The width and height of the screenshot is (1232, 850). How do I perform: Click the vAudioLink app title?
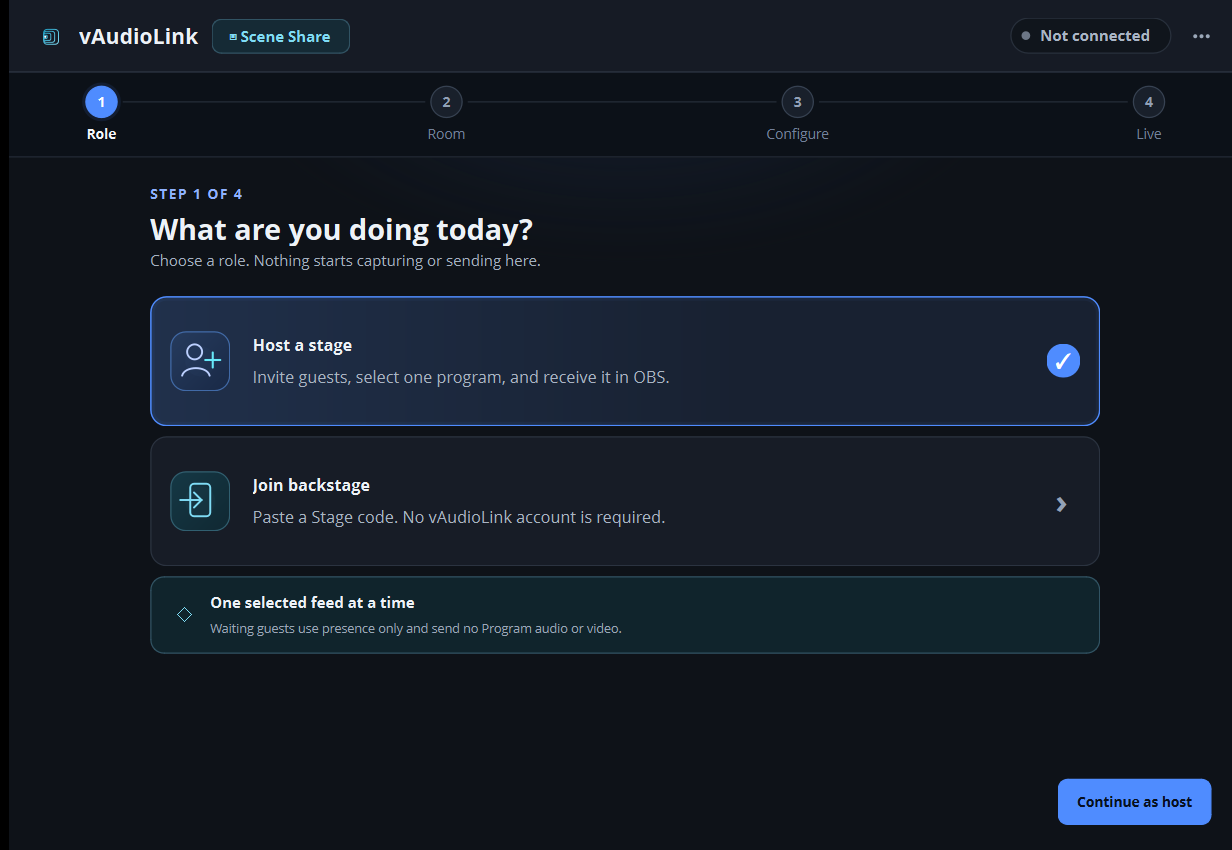[138, 37]
